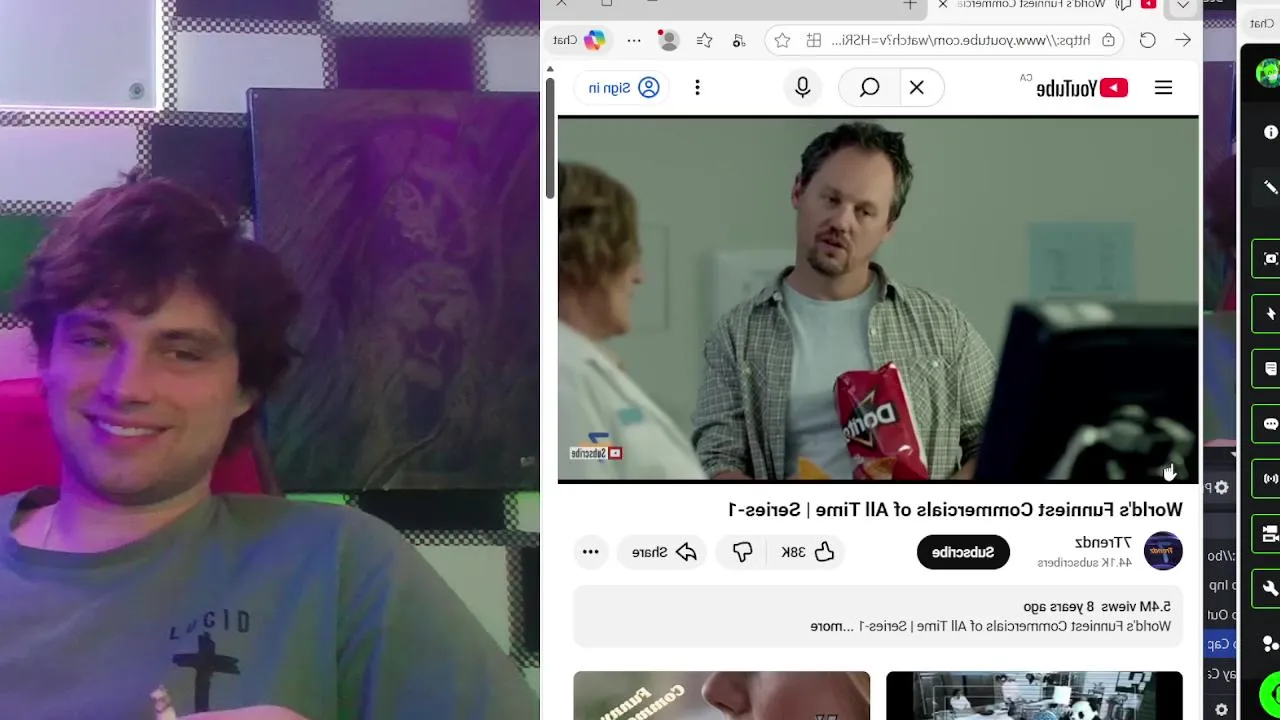View site information lock icon
The image size is (1280, 720).
coord(1108,40)
